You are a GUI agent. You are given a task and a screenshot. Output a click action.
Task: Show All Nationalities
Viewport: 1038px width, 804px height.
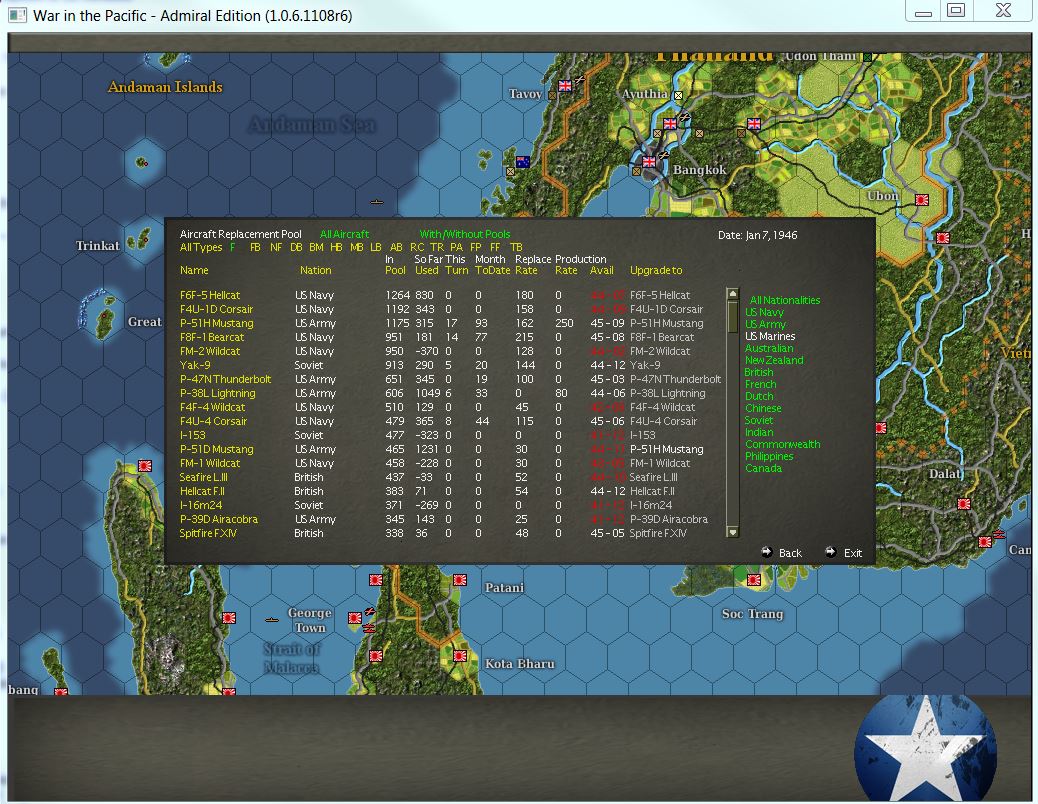point(784,300)
